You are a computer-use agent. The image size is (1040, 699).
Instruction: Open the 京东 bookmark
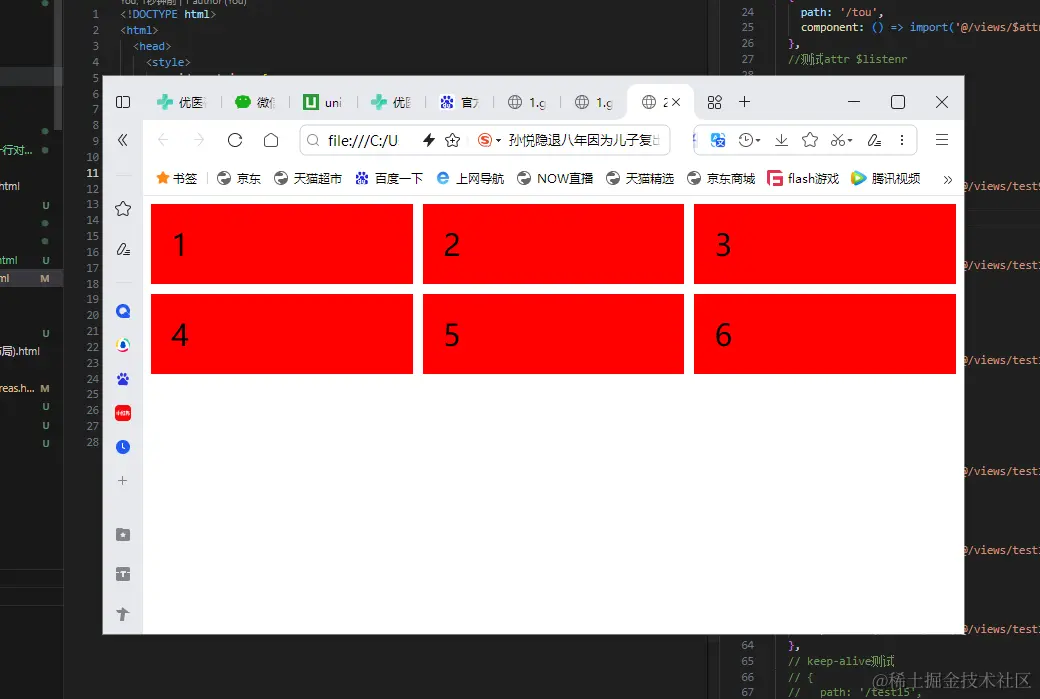(239, 178)
